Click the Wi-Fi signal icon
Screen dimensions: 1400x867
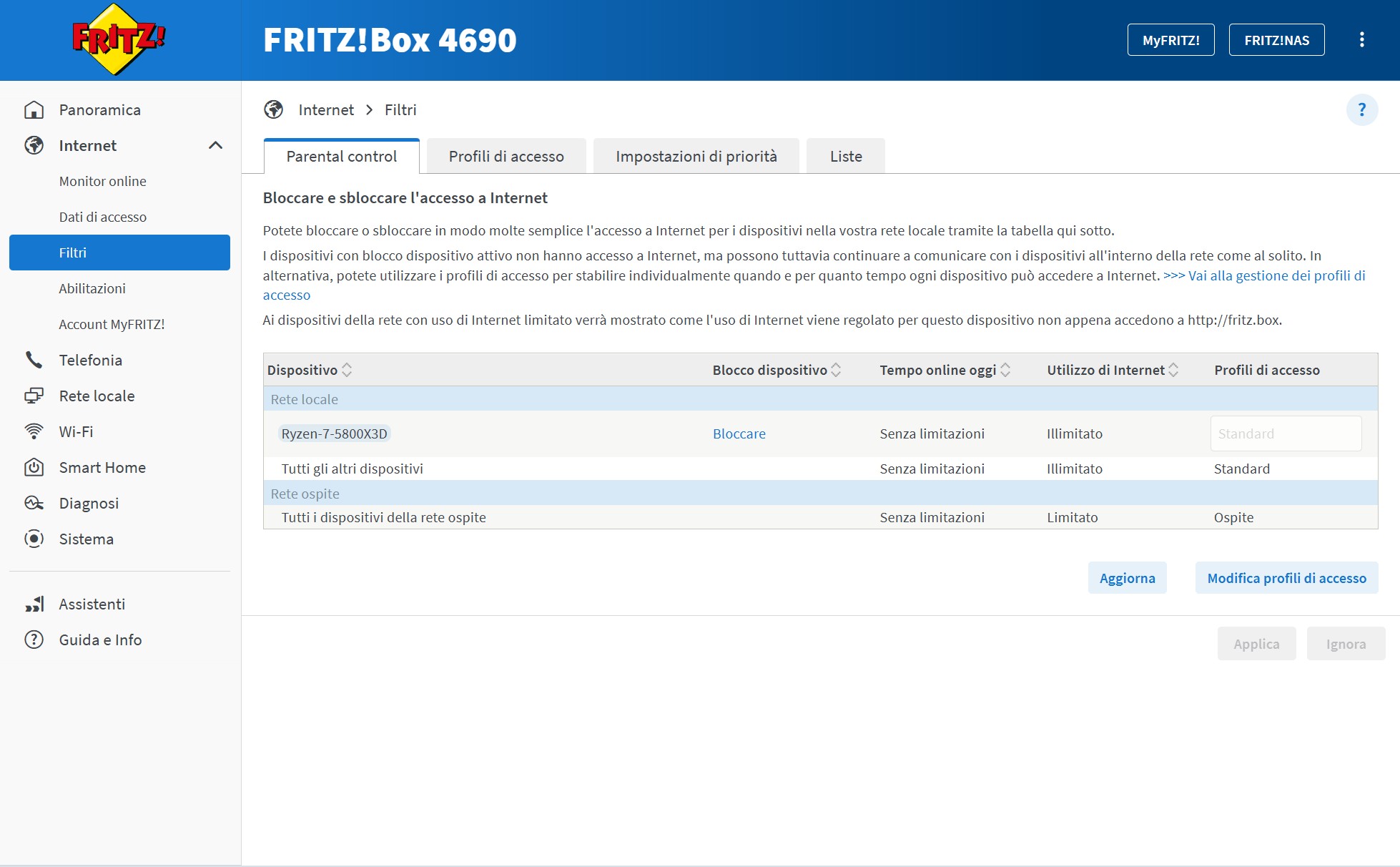(x=34, y=431)
